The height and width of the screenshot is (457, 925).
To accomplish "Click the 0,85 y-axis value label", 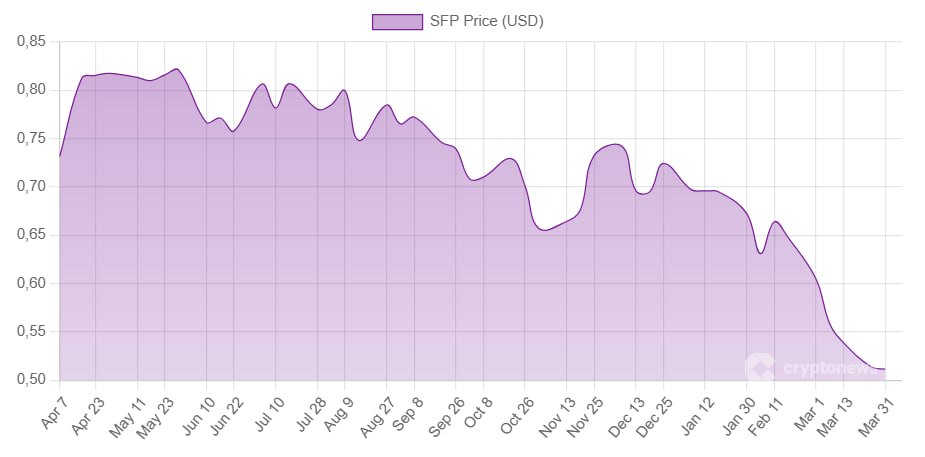I will (x=31, y=42).
